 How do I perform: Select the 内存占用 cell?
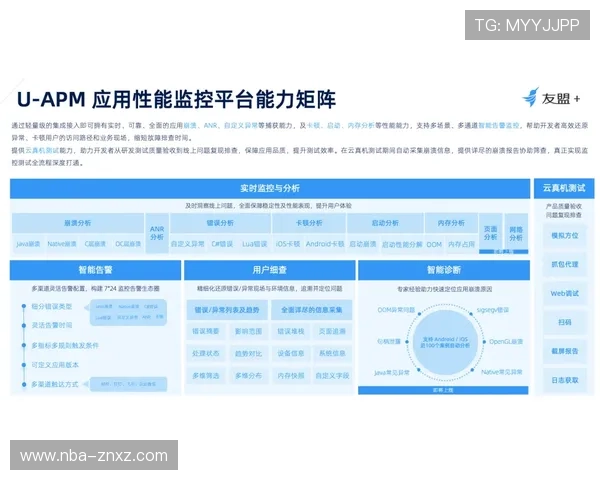pyautogui.click(x=461, y=244)
